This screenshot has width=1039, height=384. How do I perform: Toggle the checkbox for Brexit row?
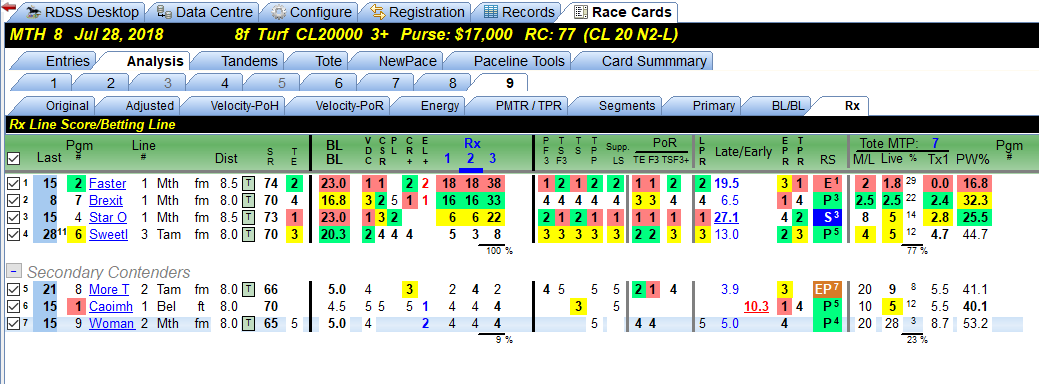click(x=12, y=200)
